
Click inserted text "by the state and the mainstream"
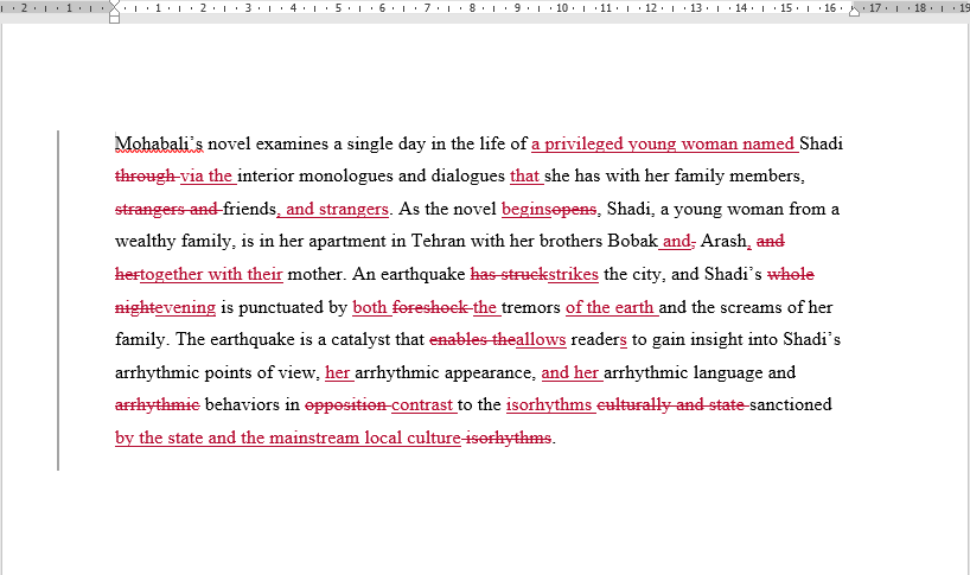tap(237, 438)
